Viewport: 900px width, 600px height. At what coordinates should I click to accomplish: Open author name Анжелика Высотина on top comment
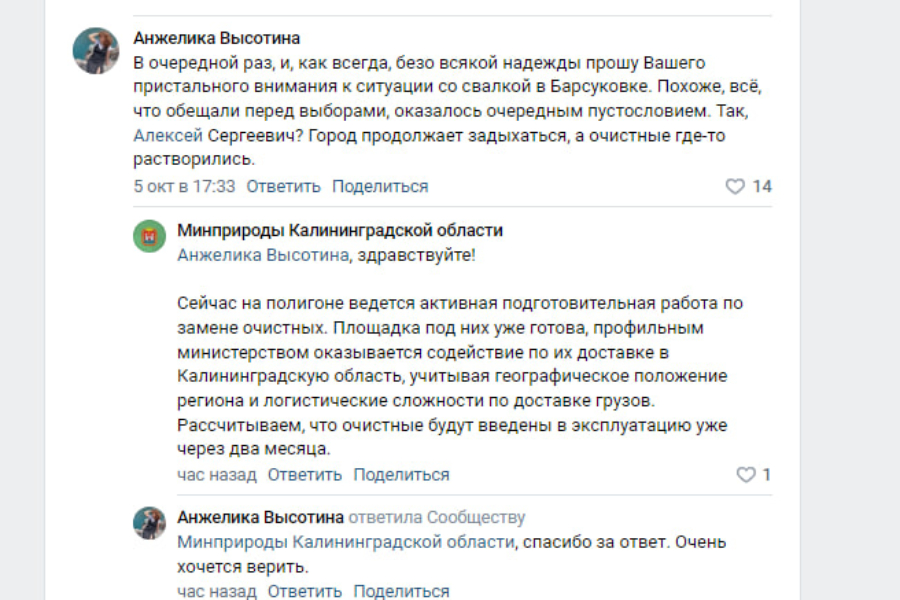point(217,38)
